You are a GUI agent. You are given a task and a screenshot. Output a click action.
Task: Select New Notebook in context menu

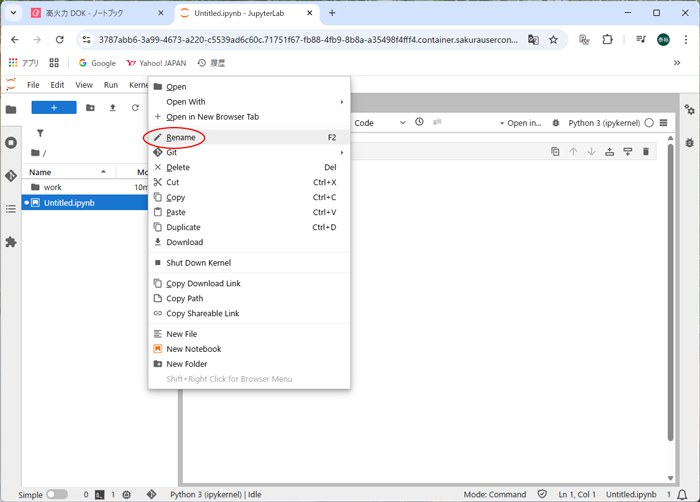(249, 349)
